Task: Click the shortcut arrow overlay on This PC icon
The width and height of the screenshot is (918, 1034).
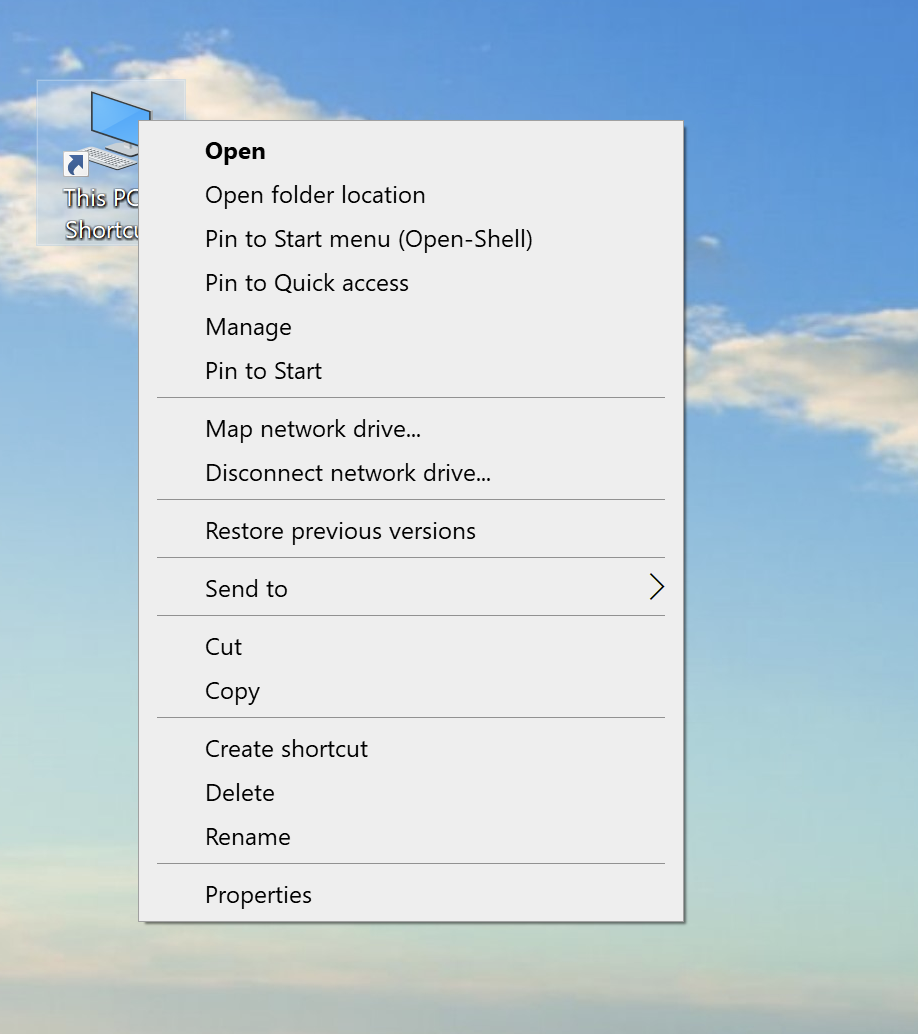Action: pyautogui.click(x=75, y=164)
